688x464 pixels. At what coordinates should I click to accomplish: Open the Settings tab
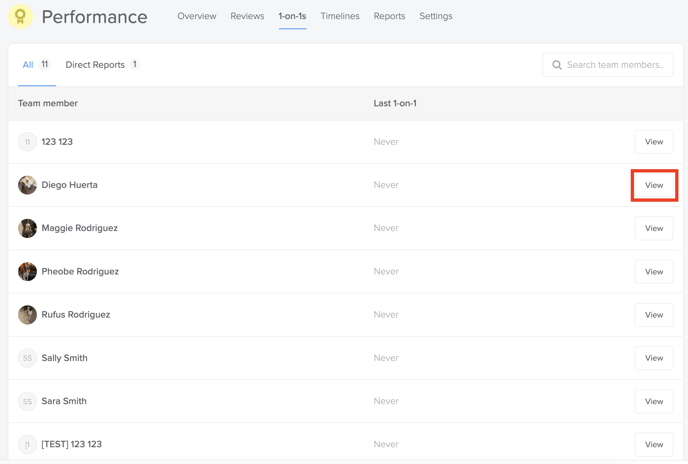(436, 16)
